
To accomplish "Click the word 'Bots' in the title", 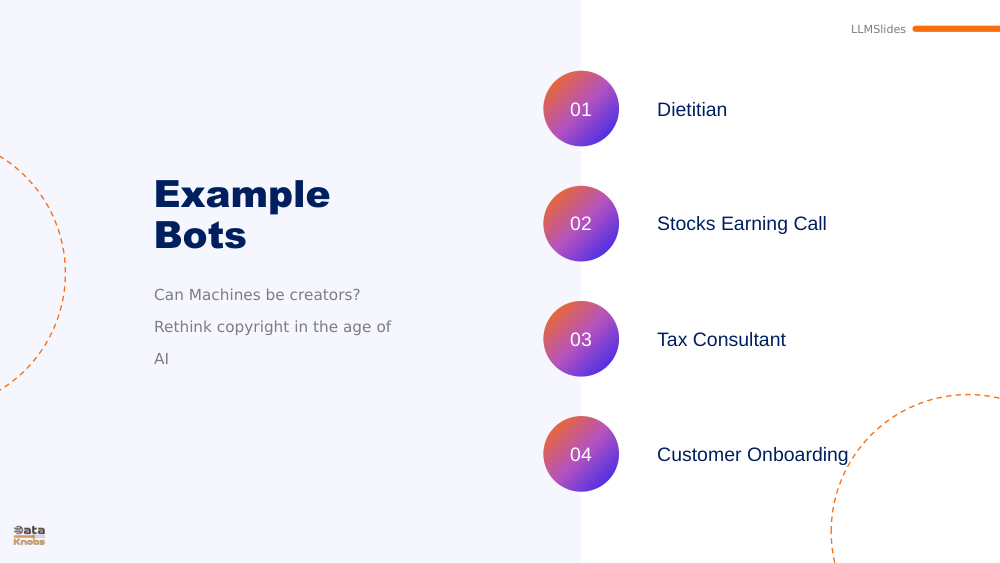I will 200,235.
